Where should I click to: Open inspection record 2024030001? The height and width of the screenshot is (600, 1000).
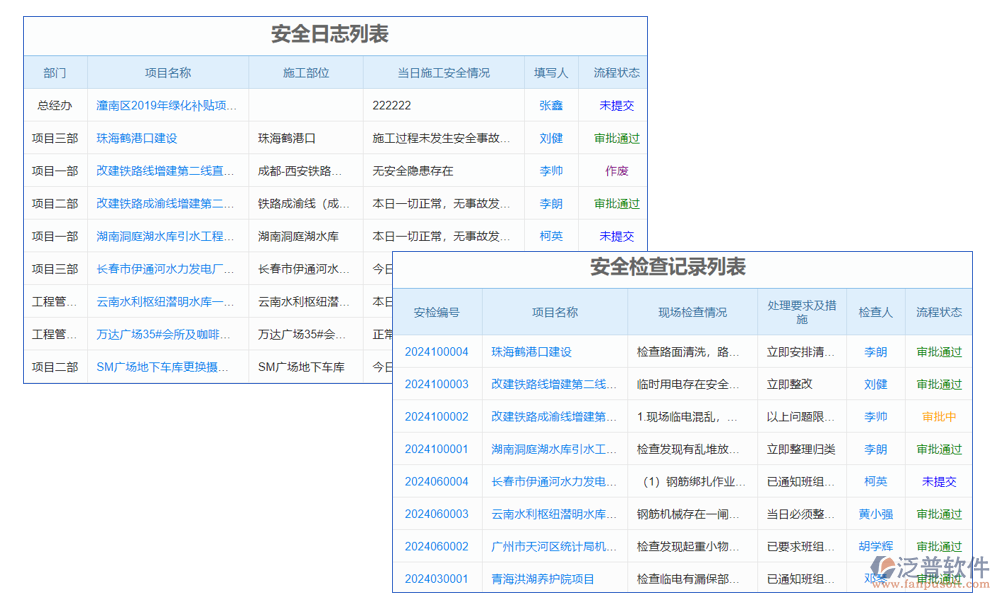436,578
